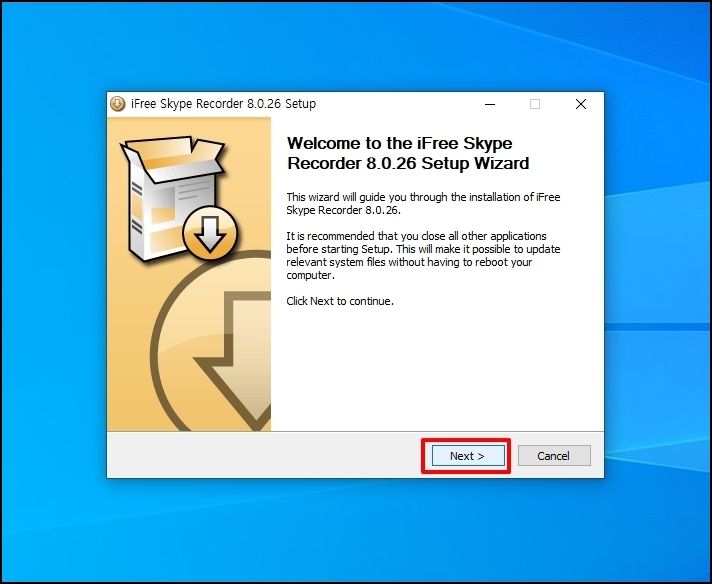The image size is (712, 584).
Task: Click the Cancel button
Action: 554,455
